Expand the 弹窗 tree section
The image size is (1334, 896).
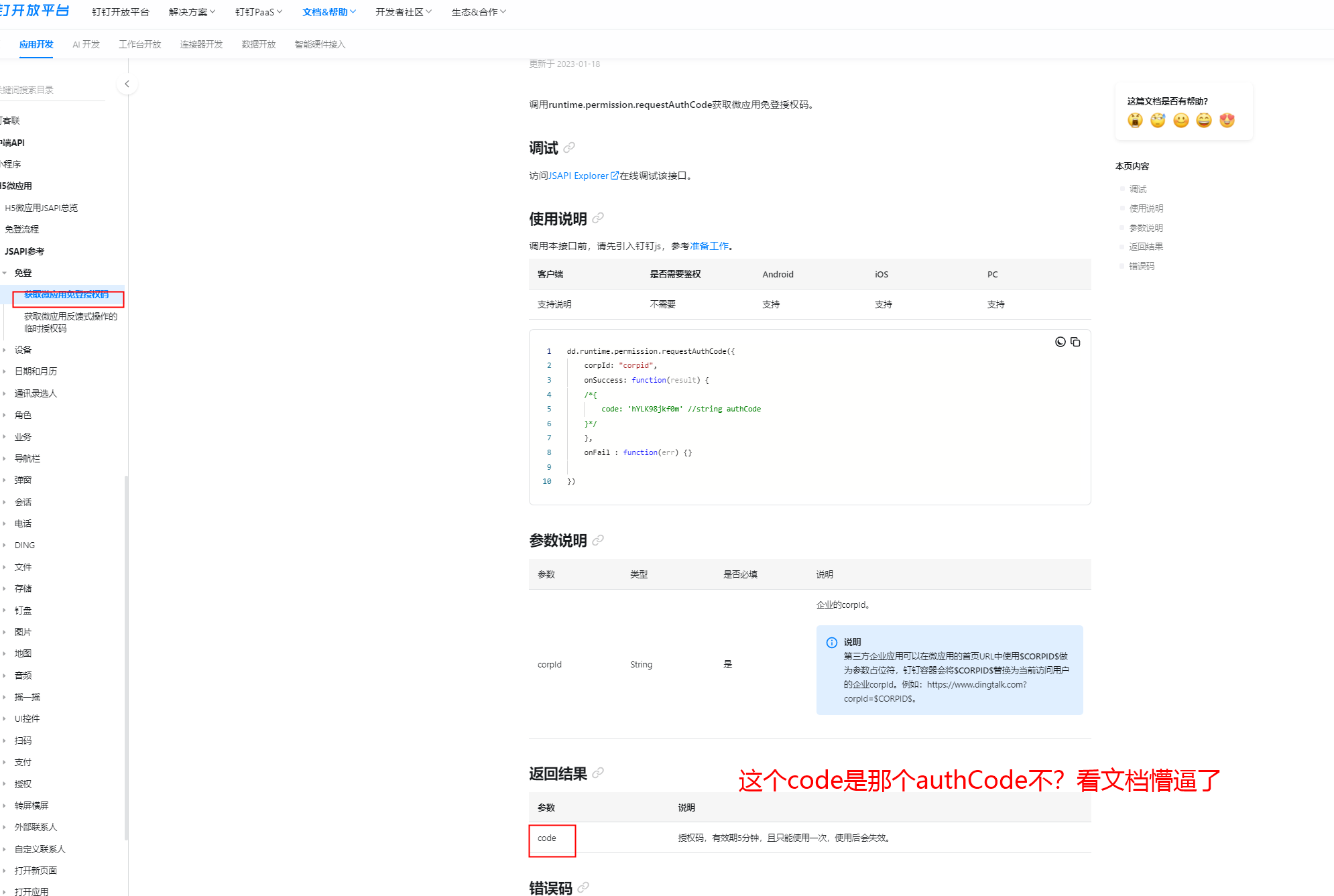(x=5, y=480)
